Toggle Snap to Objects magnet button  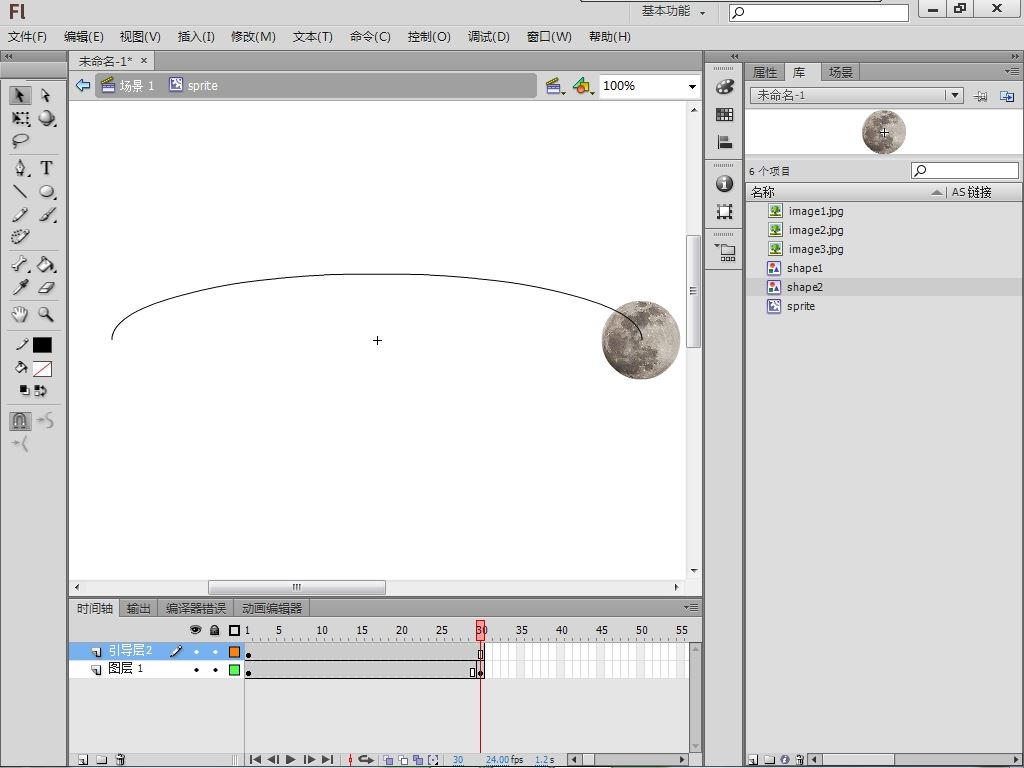[x=20, y=421]
